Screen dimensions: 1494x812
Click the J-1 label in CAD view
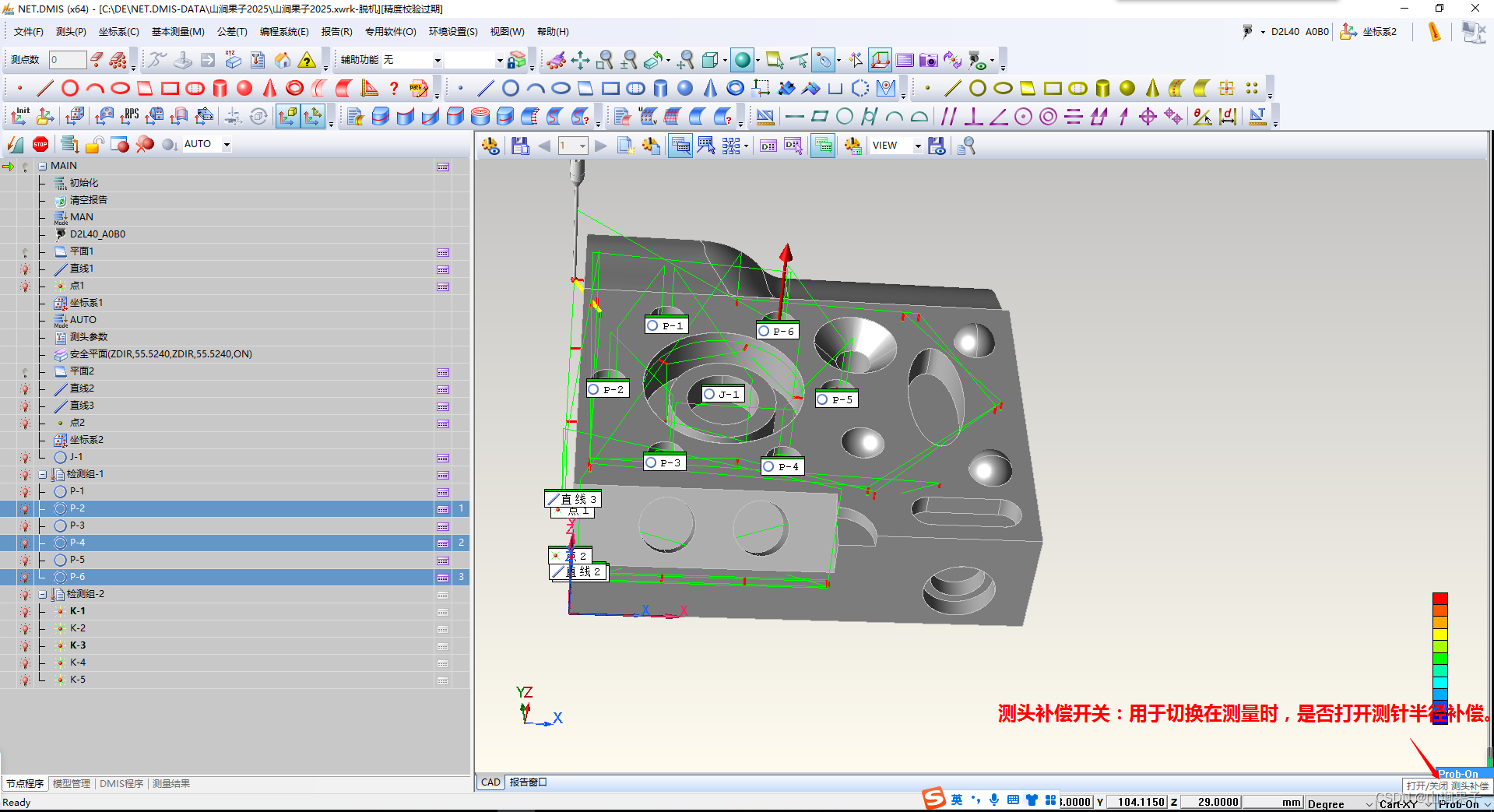[723, 394]
